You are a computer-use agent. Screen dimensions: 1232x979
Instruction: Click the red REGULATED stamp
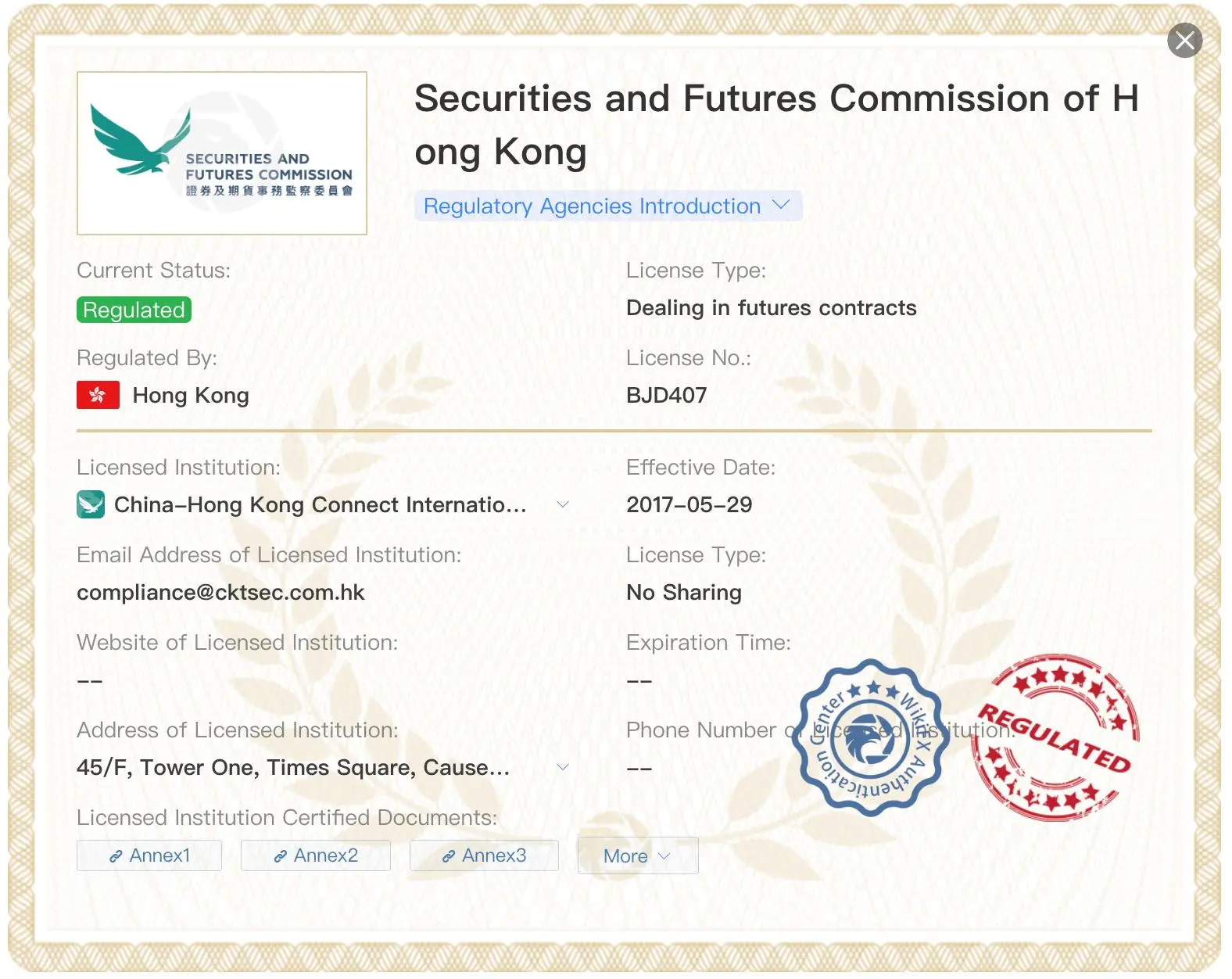pyautogui.click(x=1055, y=737)
